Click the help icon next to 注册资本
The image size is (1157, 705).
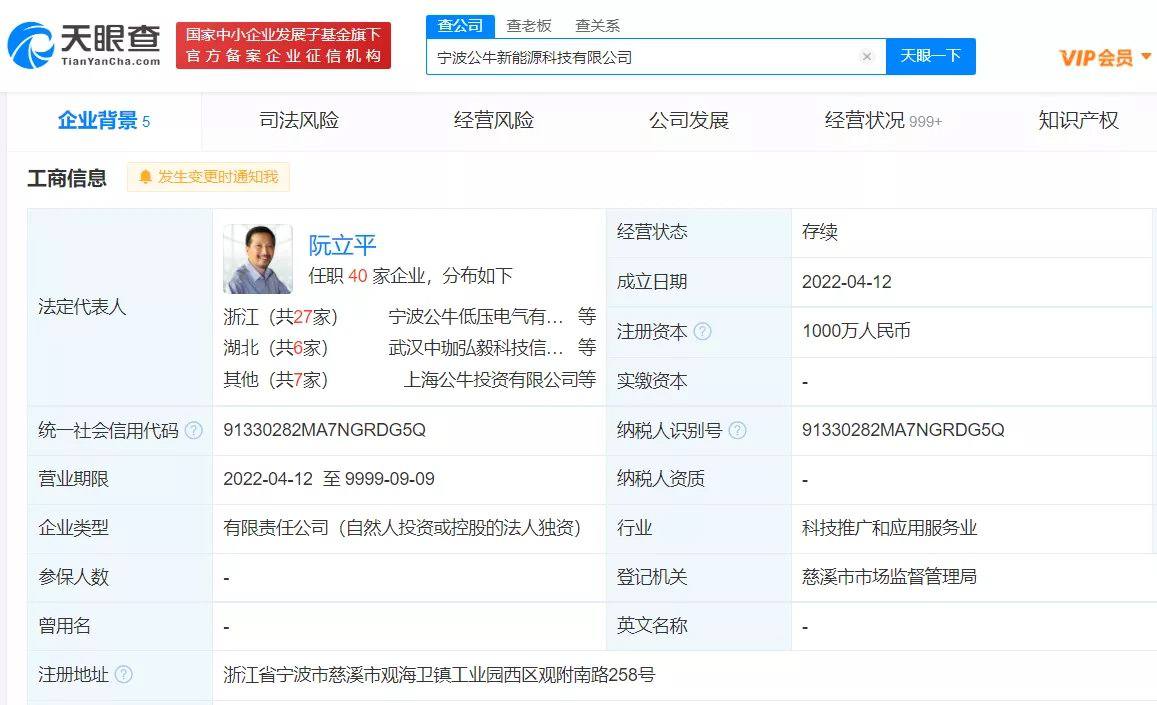(x=702, y=331)
